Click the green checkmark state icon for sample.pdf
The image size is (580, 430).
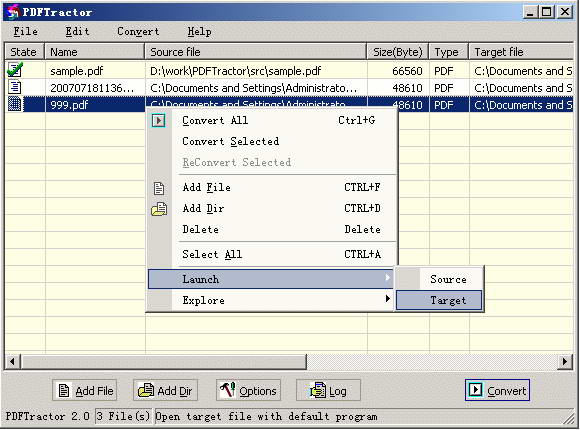[15, 70]
